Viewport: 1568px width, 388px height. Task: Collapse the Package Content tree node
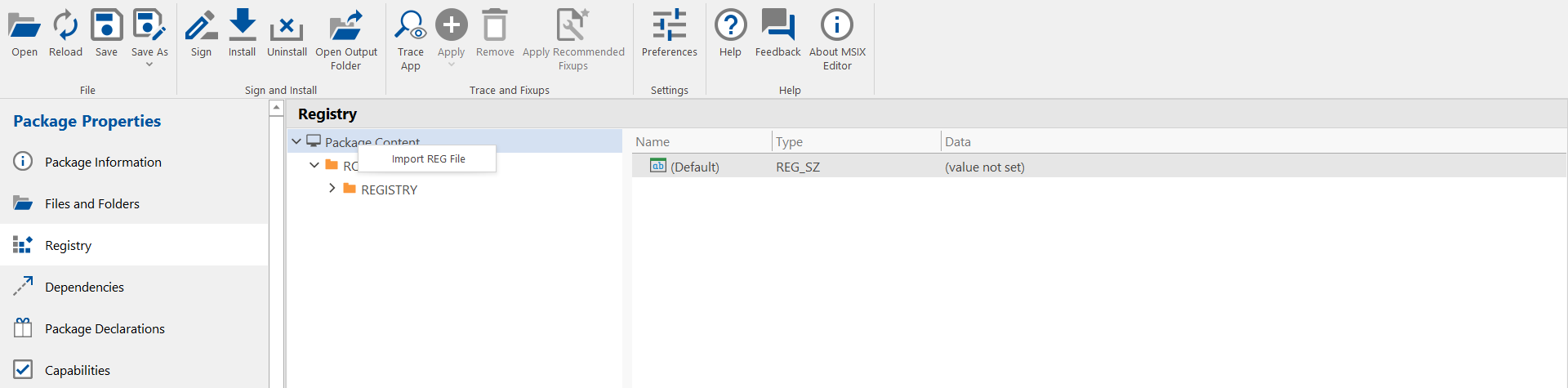pos(296,141)
